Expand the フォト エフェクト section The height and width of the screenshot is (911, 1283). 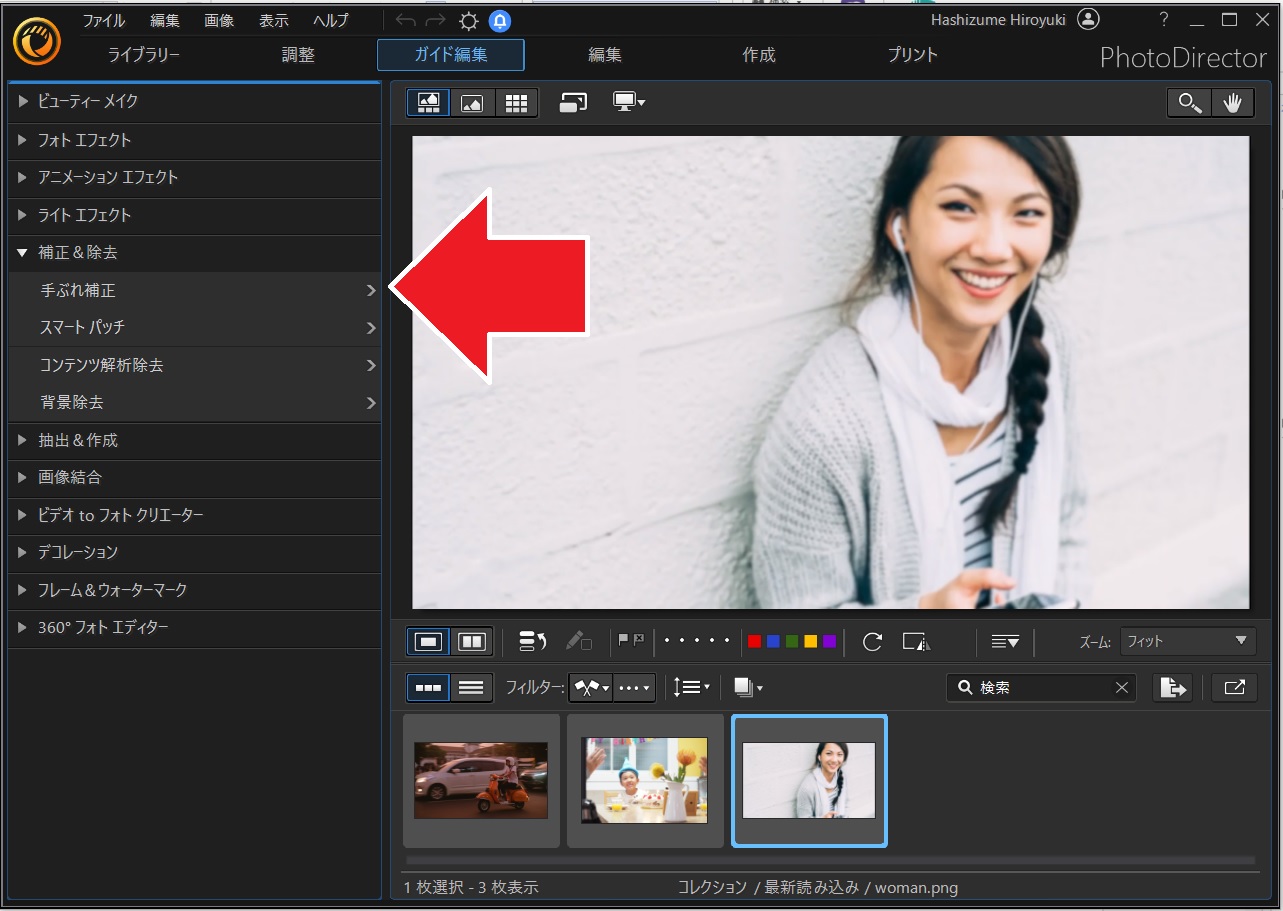[194, 140]
